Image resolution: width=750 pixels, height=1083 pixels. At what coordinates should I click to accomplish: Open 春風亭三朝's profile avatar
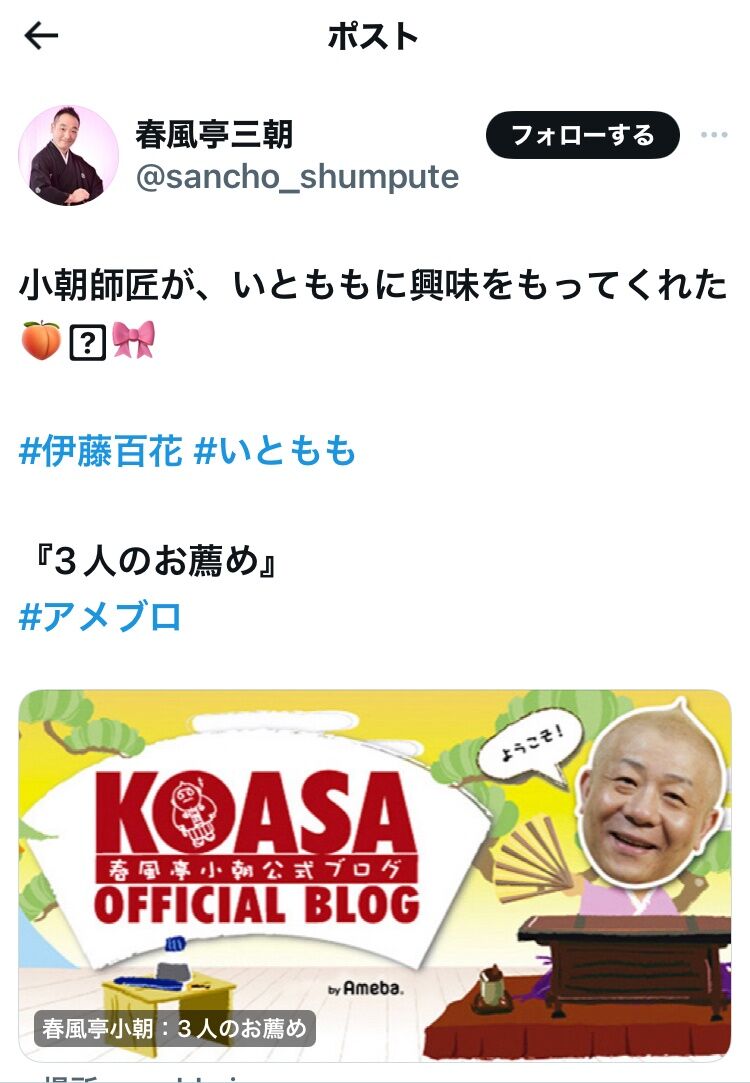(x=68, y=155)
